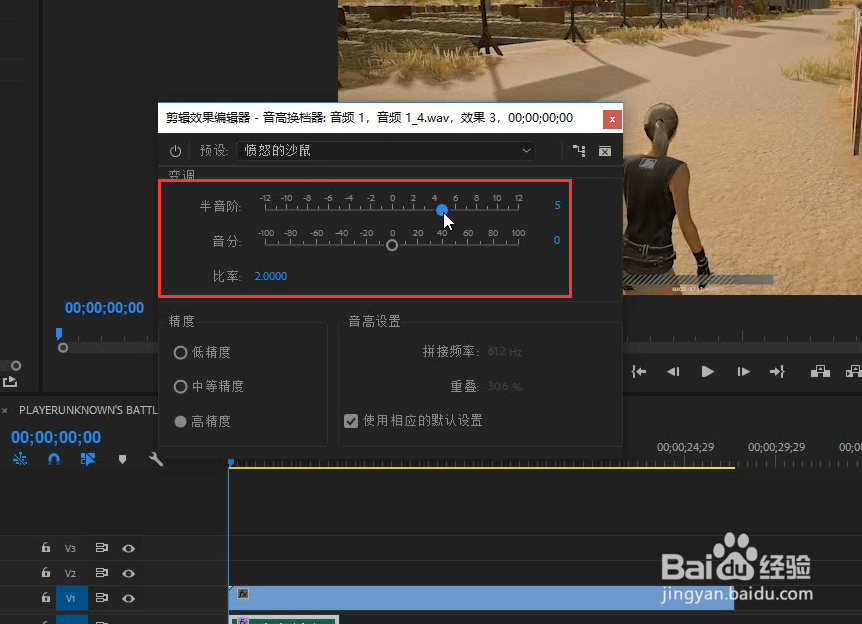Toggle lock on track V1
The width and height of the screenshot is (862, 624).
[x=46, y=597]
